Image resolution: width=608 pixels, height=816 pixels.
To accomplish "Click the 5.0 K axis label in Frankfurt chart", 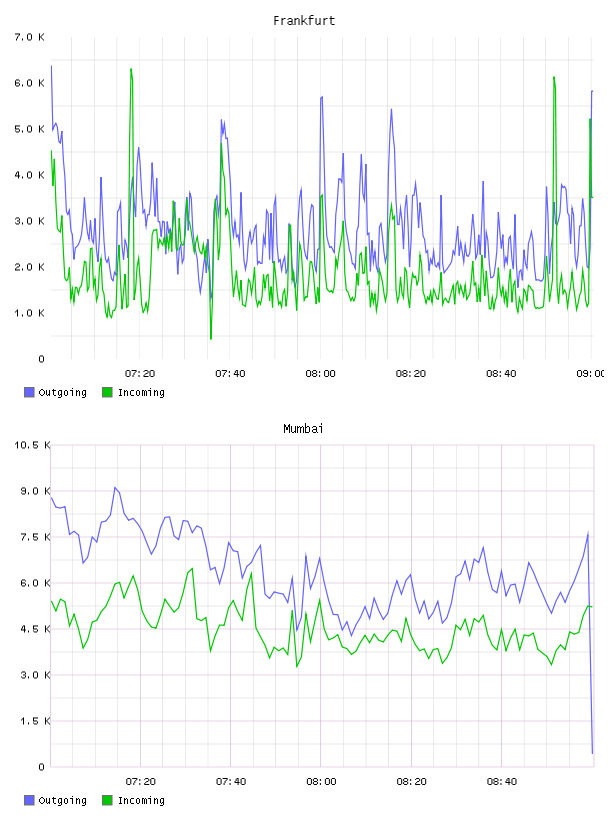I will click(30, 129).
